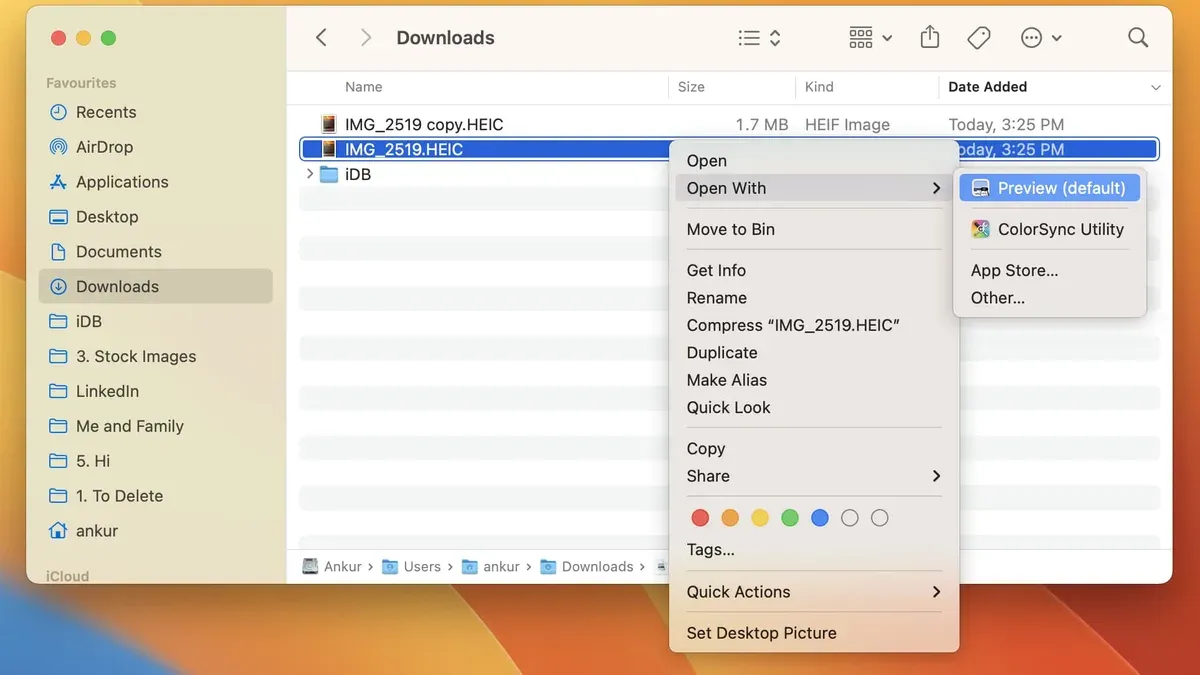Open the 3. Stock Images folder

155,356
